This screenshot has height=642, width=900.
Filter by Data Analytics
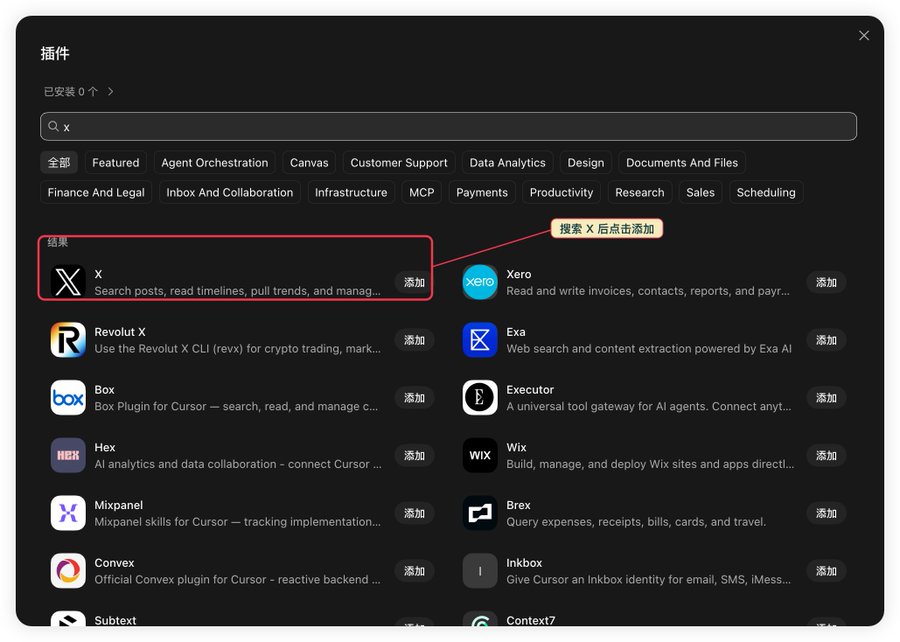[x=507, y=162]
